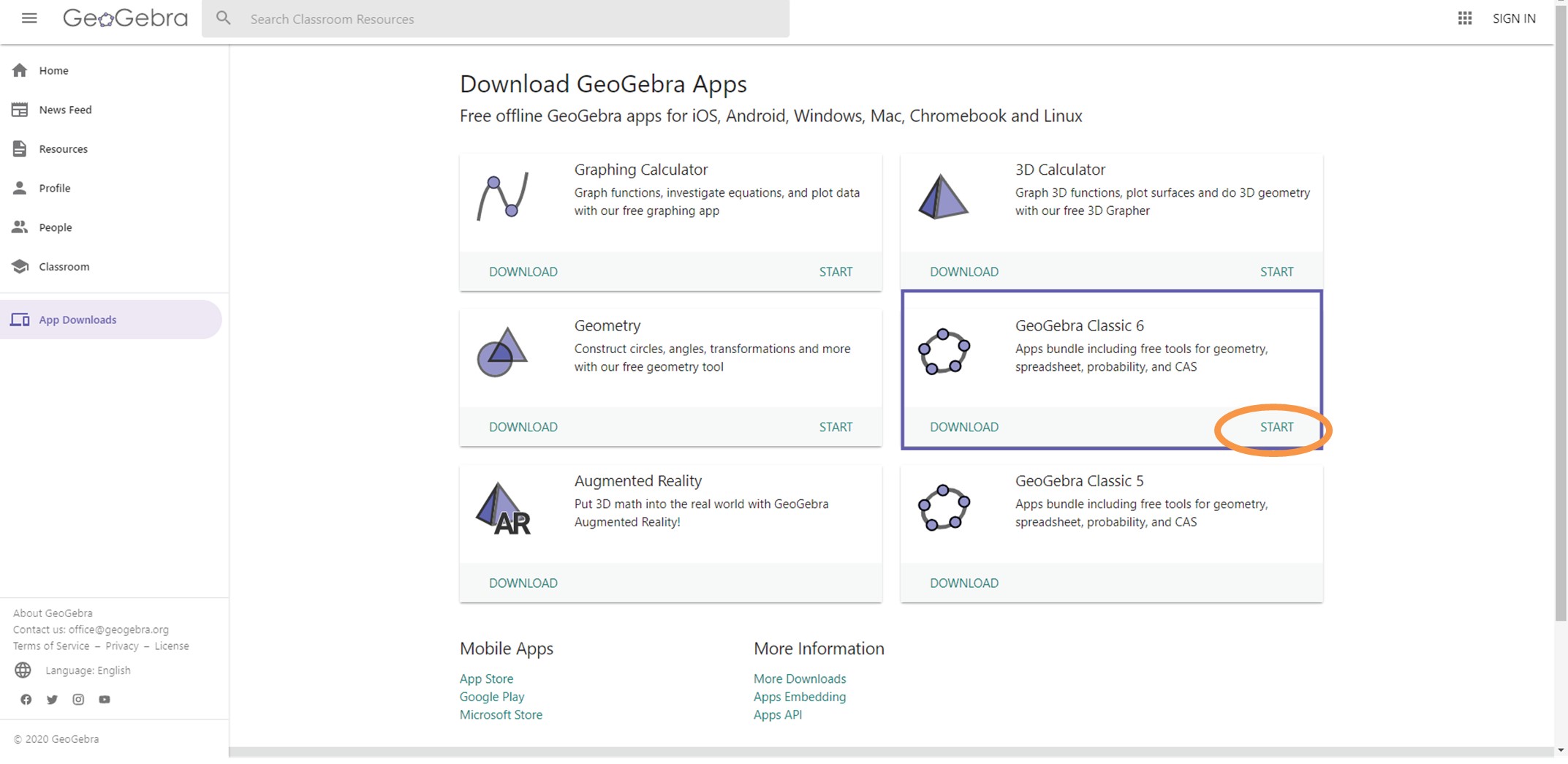The width and height of the screenshot is (1568, 764).
Task: Click the office@geogebra.org contact email
Action: pyautogui.click(x=118, y=629)
